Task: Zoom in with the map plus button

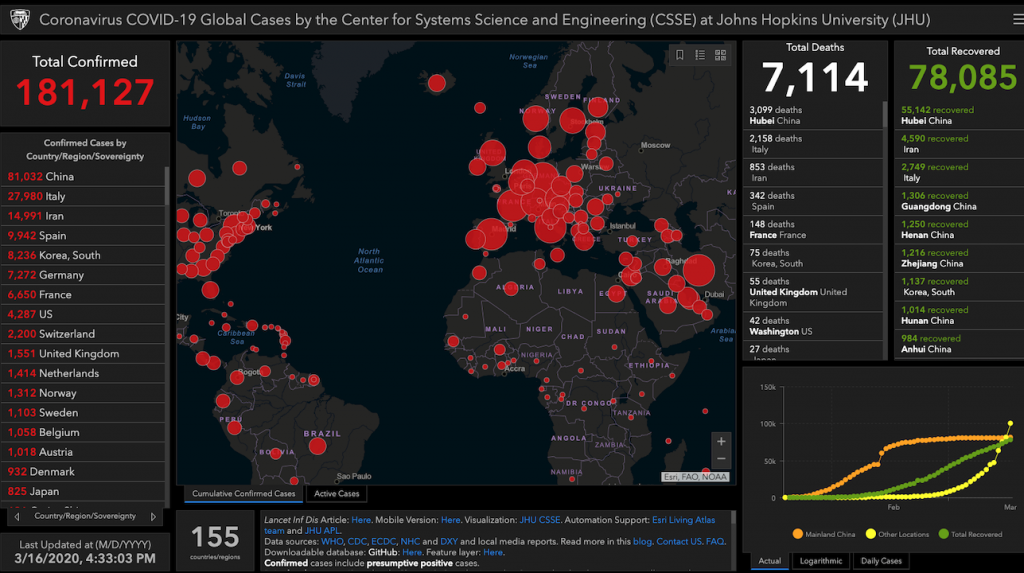Action: pyautogui.click(x=721, y=442)
